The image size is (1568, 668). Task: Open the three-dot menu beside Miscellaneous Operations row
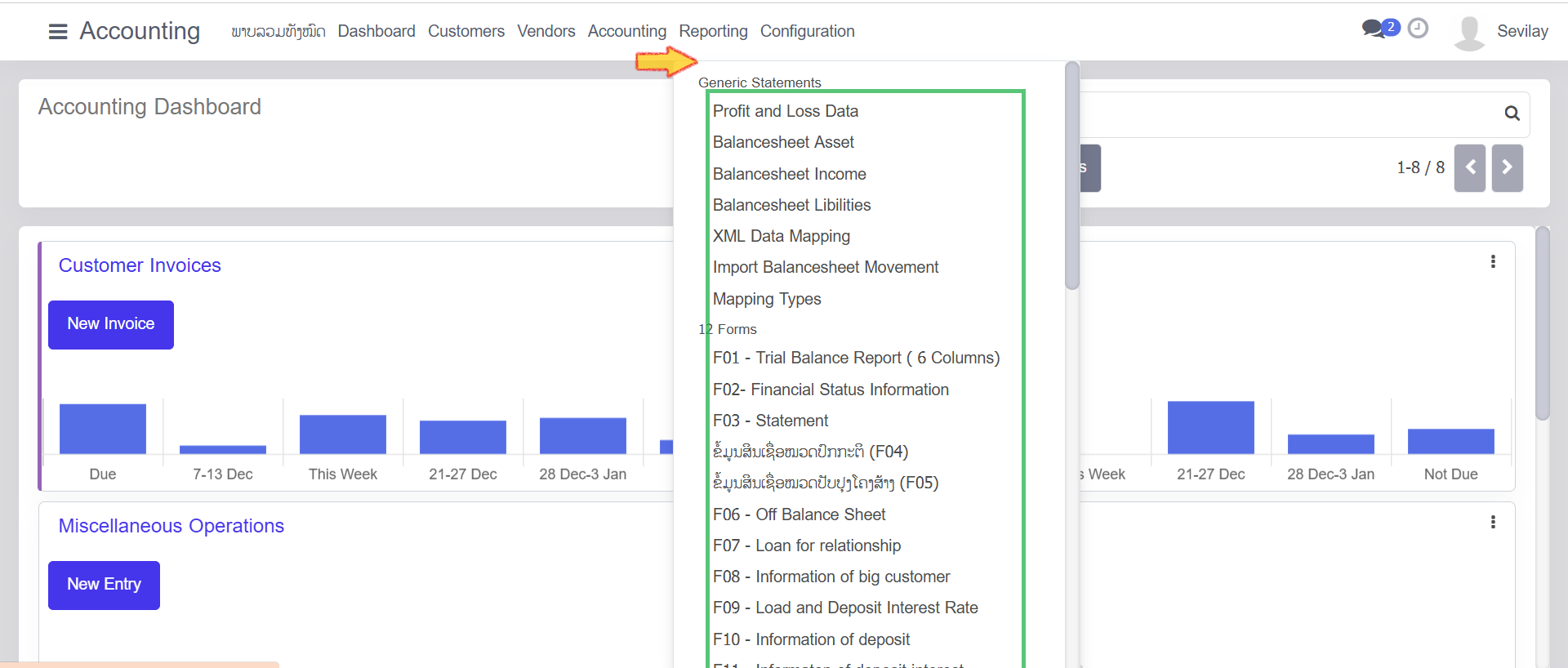pos(1493,522)
